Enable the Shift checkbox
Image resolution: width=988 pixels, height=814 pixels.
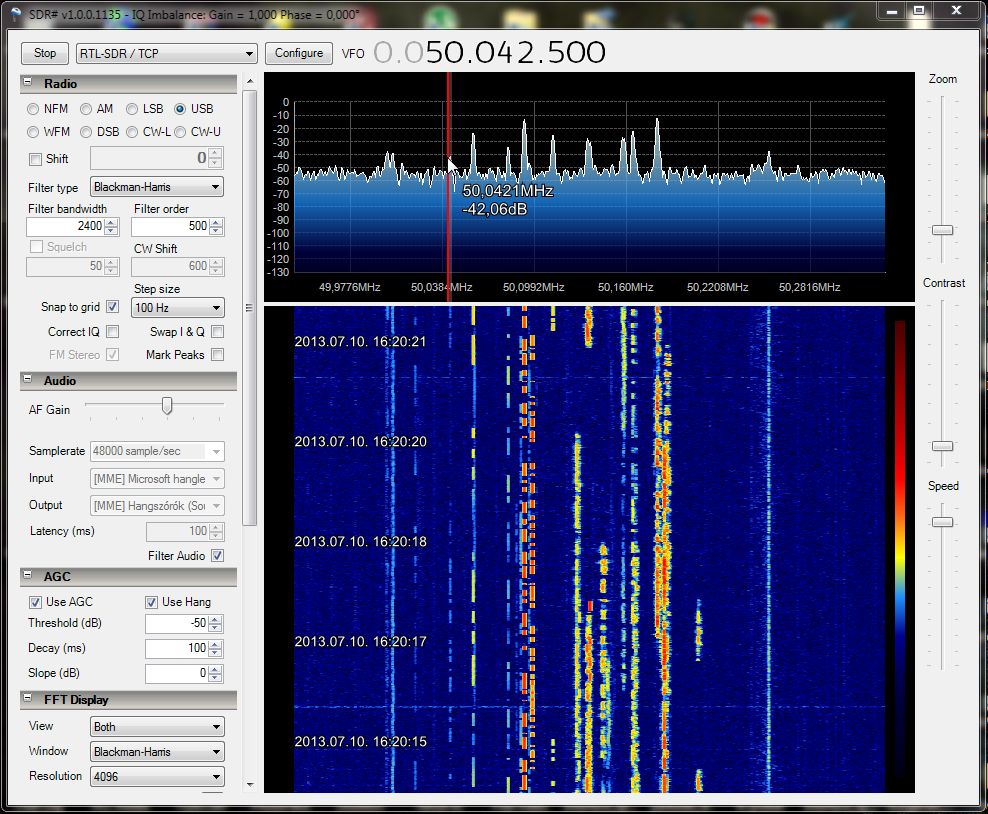pyautogui.click(x=35, y=159)
